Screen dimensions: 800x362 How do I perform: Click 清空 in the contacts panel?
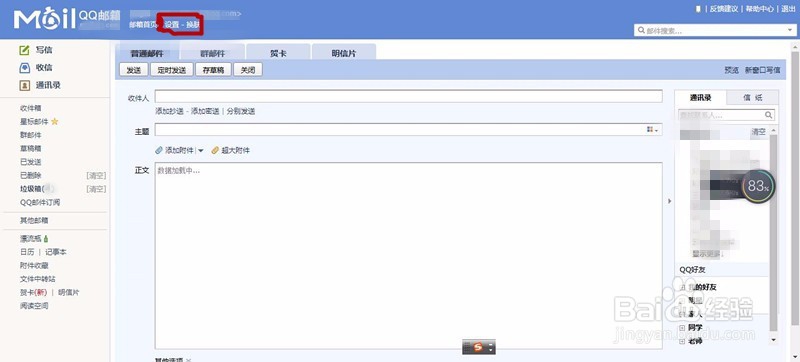(758, 132)
